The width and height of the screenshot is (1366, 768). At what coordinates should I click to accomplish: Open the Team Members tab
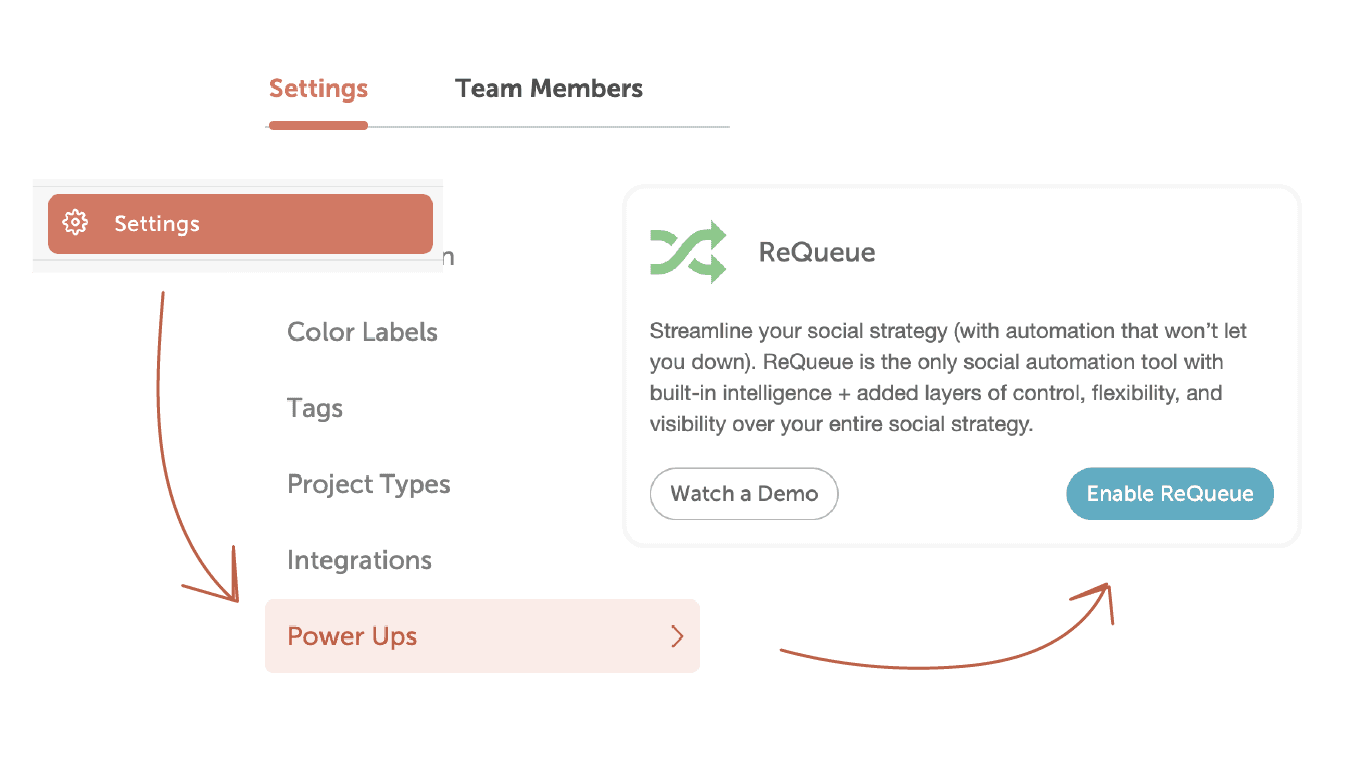click(548, 89)
